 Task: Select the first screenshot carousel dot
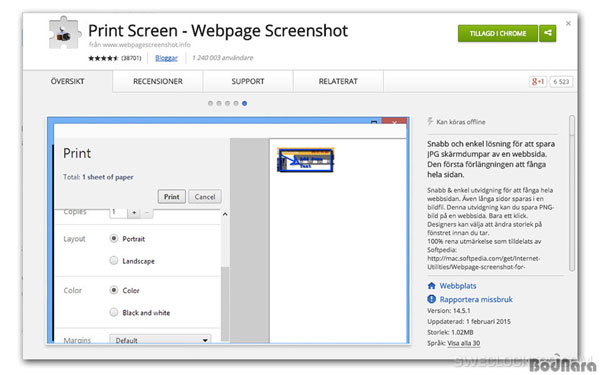point(210,103)
